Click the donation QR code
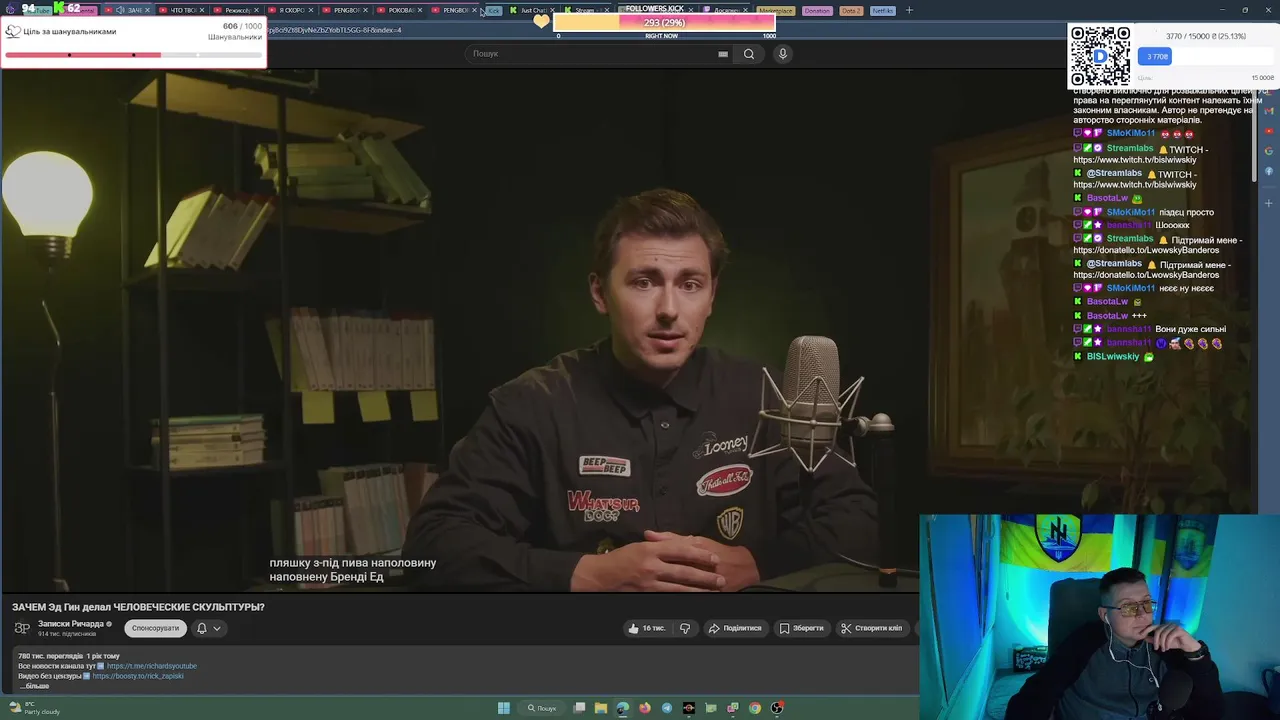 pyautogui.click(x=1100, y=56)
